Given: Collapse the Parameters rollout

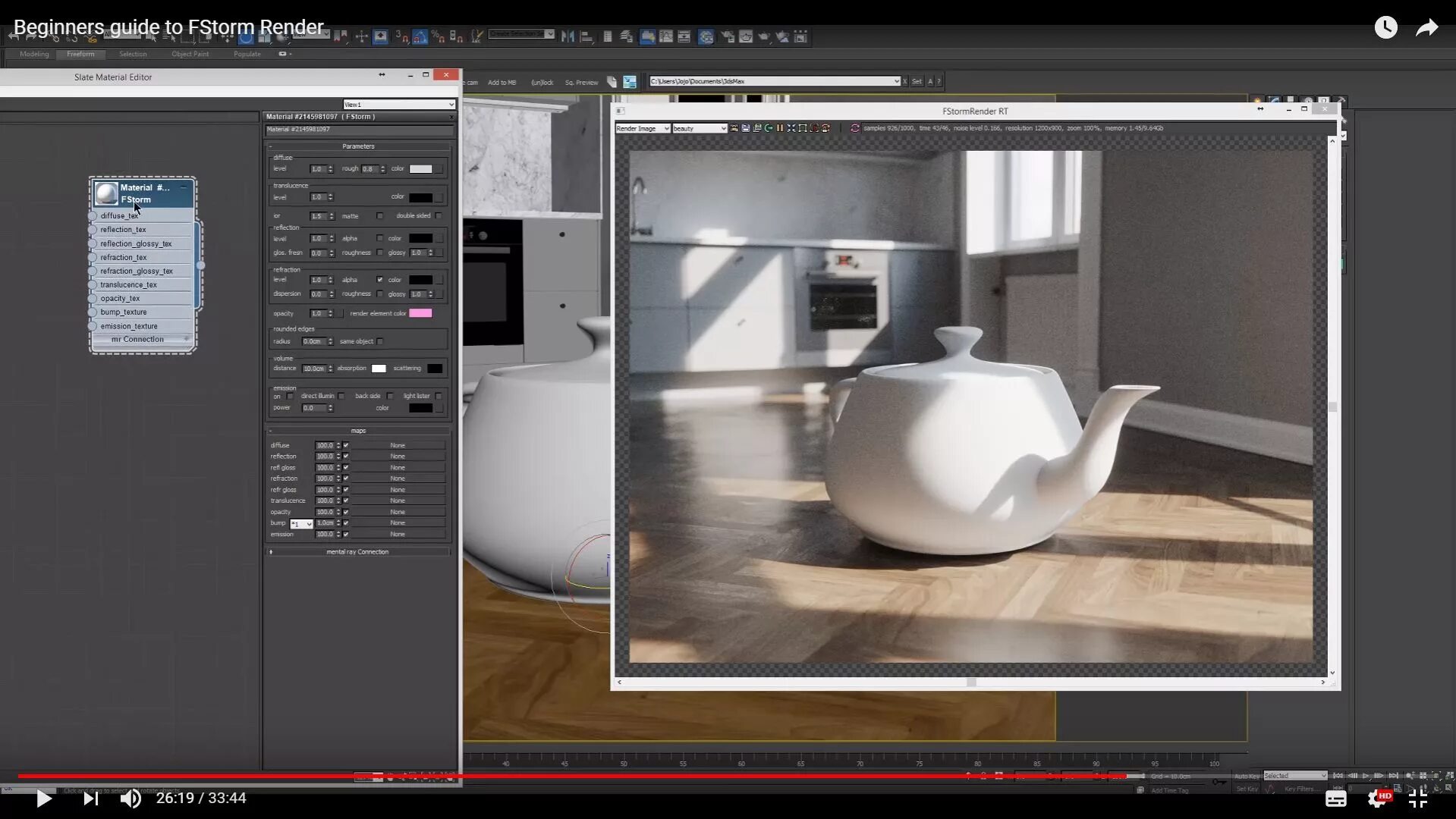Looking at the screenshot, I should (358, 146).
